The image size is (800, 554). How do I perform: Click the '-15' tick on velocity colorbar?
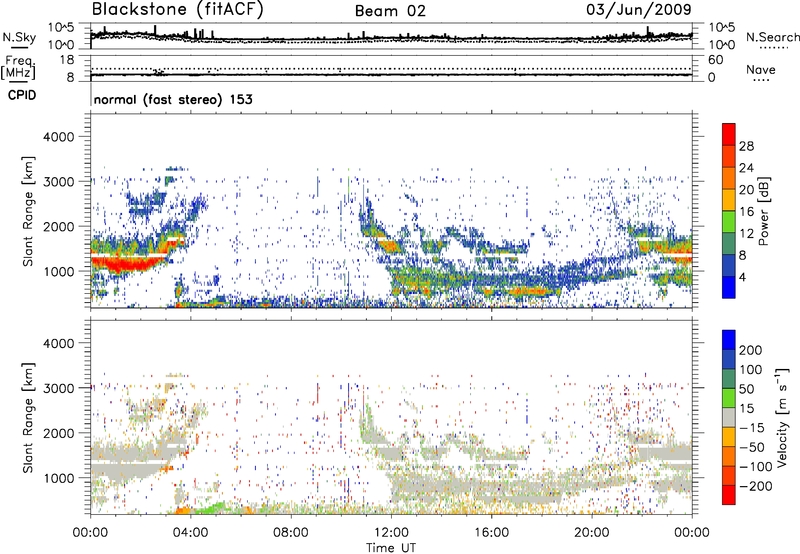(750, 427)
